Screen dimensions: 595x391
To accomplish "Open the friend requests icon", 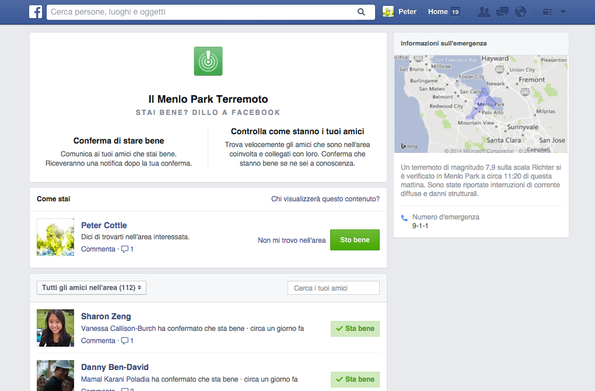I will pyautogui.click(x=484, y=12).
